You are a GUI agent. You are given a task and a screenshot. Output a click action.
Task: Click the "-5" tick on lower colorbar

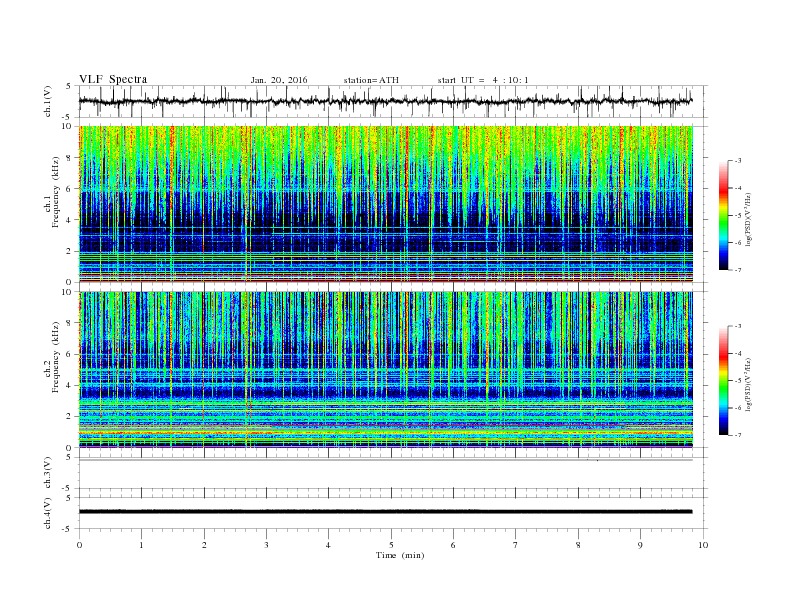click(x=738, y=381)
